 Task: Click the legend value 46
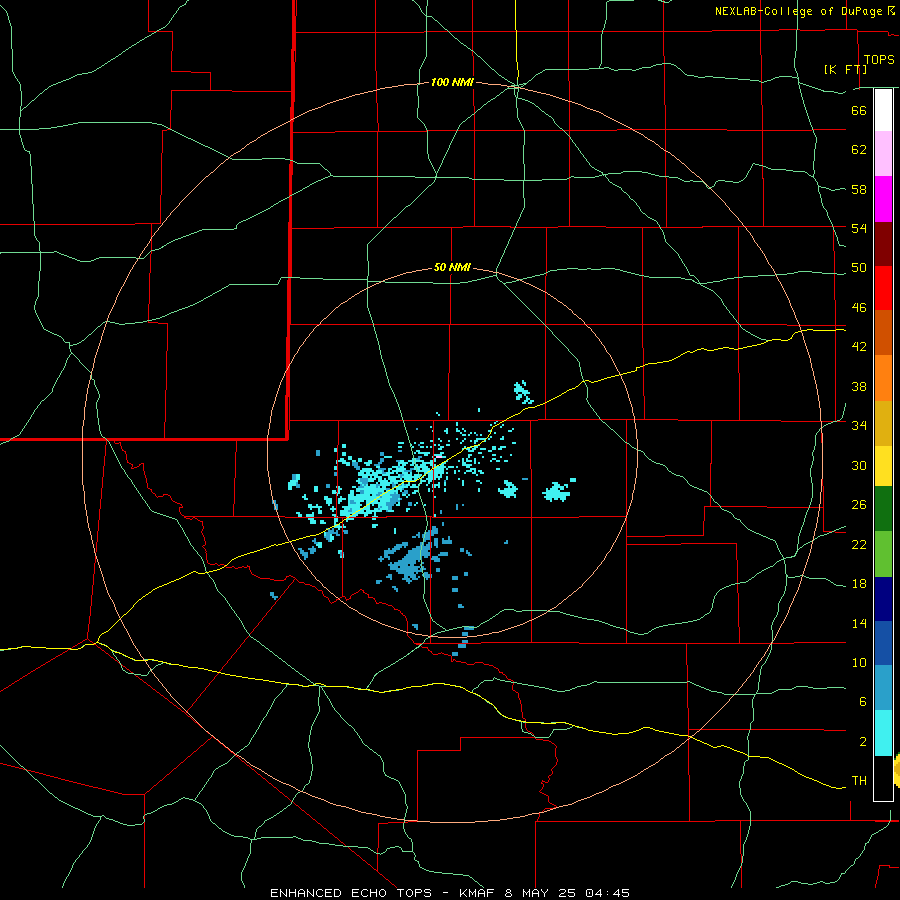point(859,308)
